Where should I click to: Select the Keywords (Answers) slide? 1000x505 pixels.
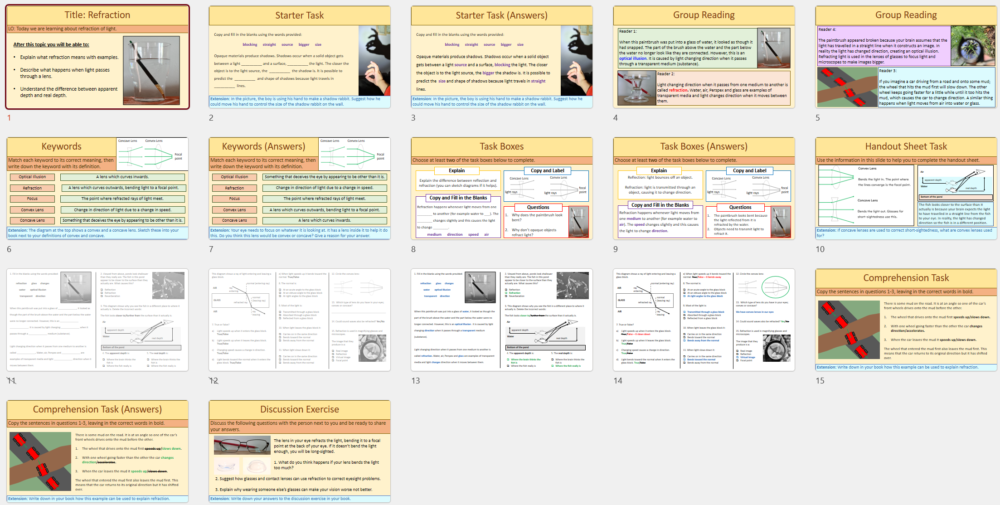tap(300, 188)
